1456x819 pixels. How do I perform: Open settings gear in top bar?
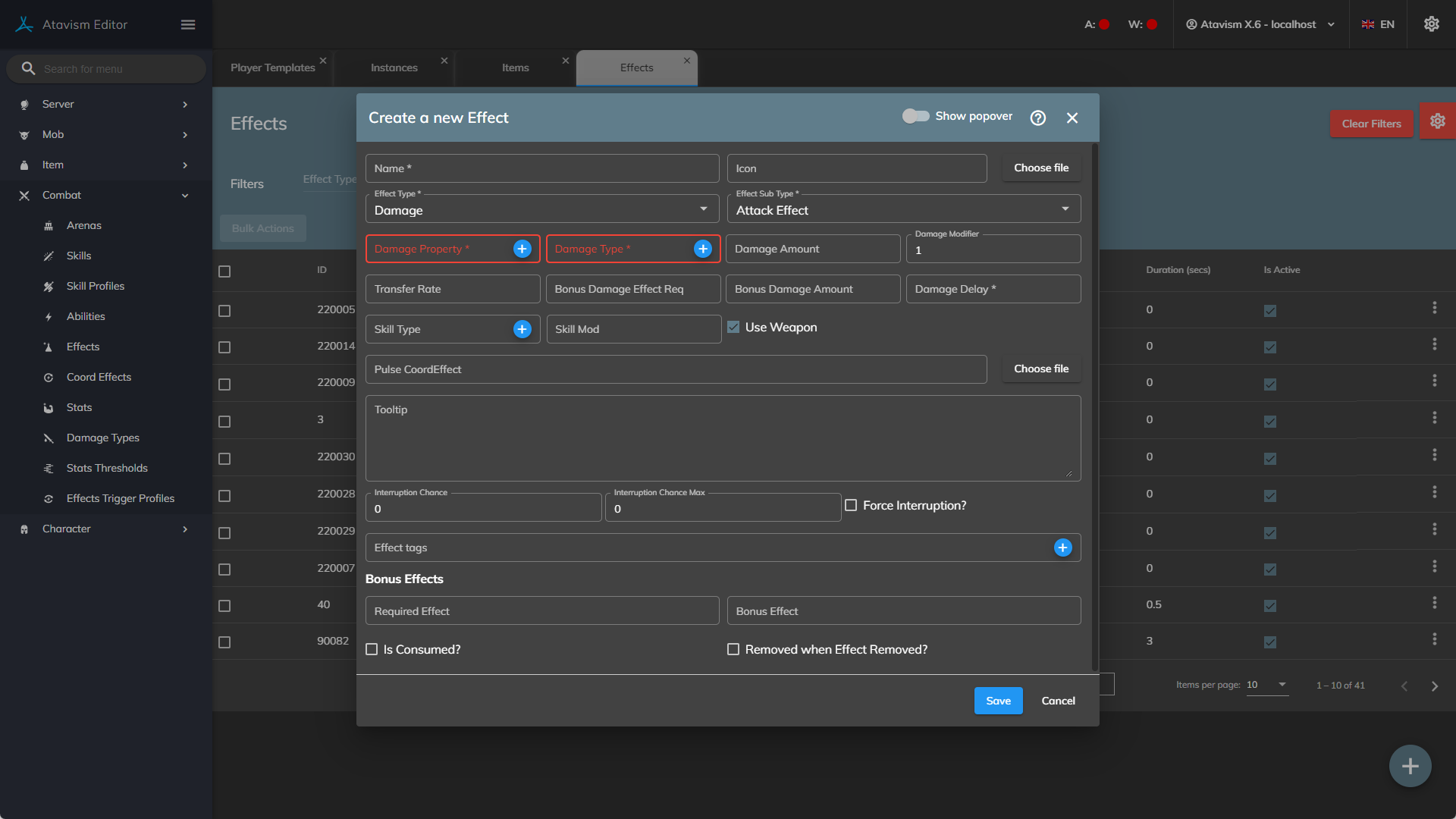pos(1431,24)
